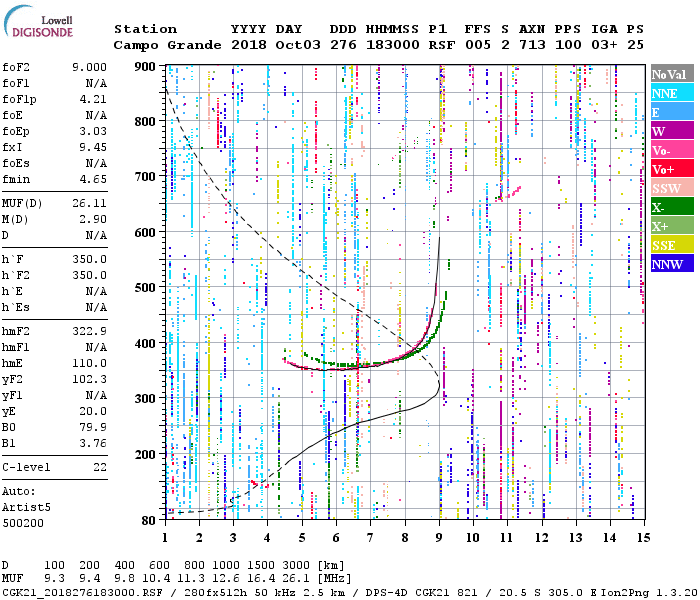This screenshot has height=600, width=700.
Task: Click the time 183000 in header
Action: [392, 45]
